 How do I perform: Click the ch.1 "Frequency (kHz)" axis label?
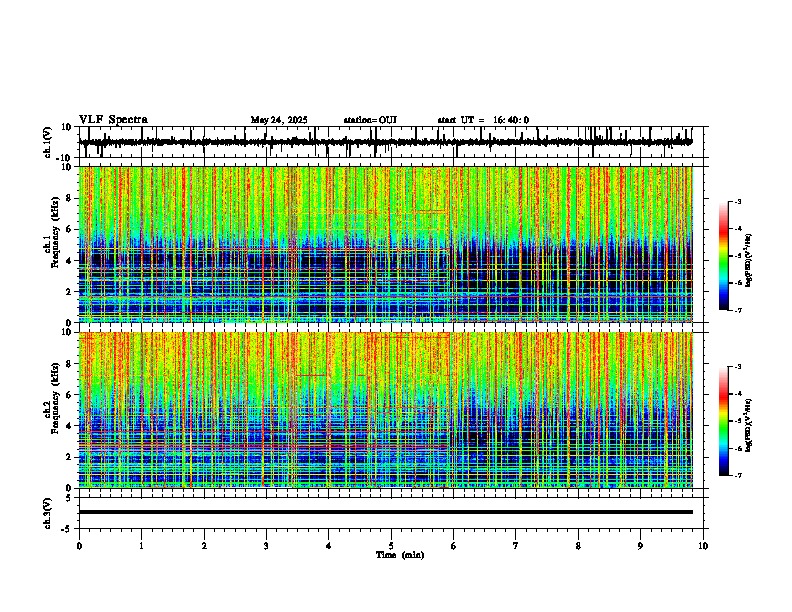coord(56,232)
